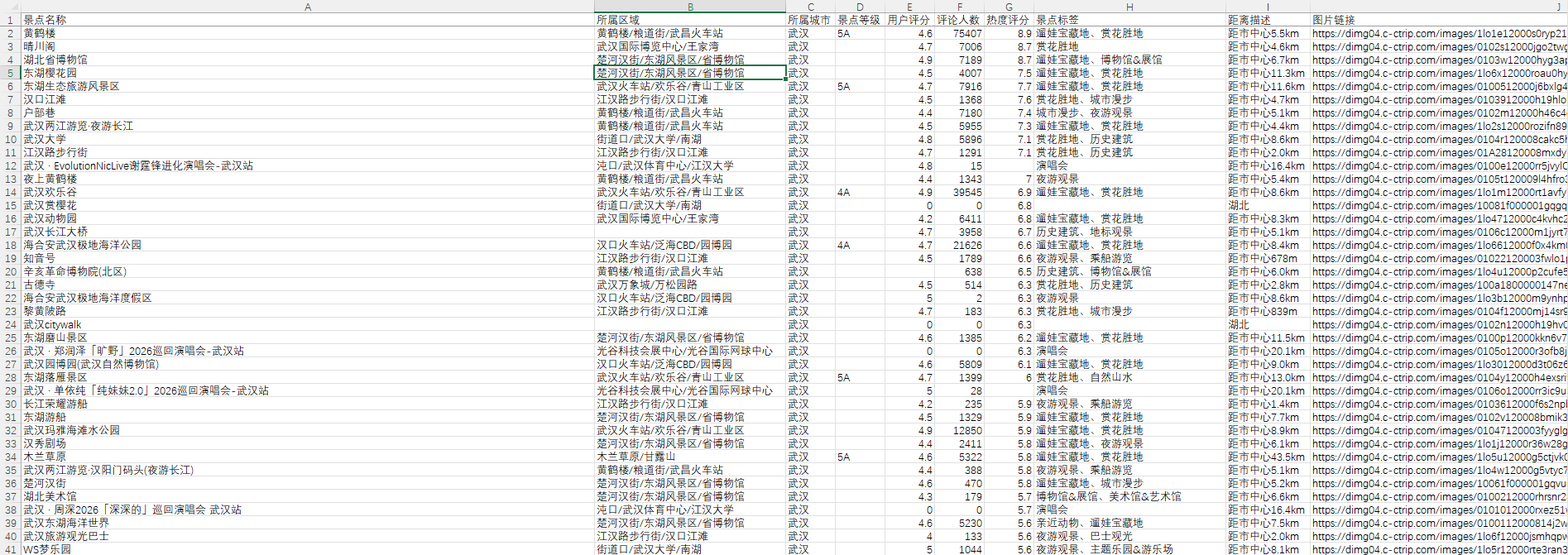The height and width of the screenshot is (555, 1568).
Task: Select column A header
Action: pos(308,7)
